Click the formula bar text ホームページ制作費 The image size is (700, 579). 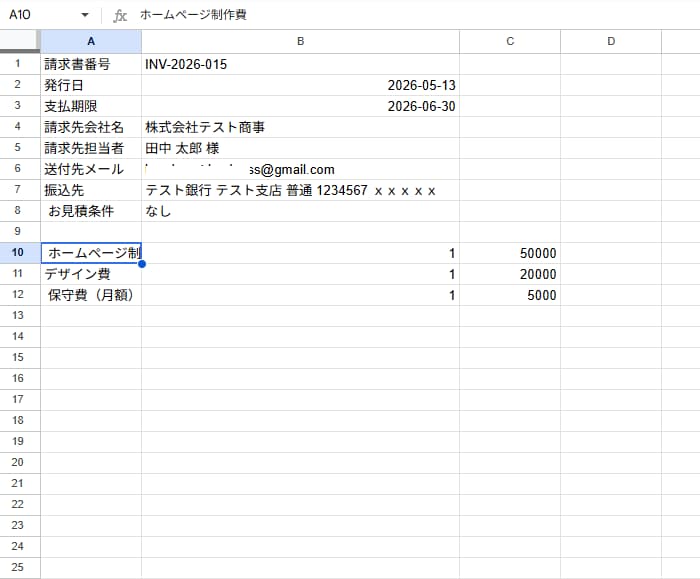pyautogui.click(x=193, y=15)
